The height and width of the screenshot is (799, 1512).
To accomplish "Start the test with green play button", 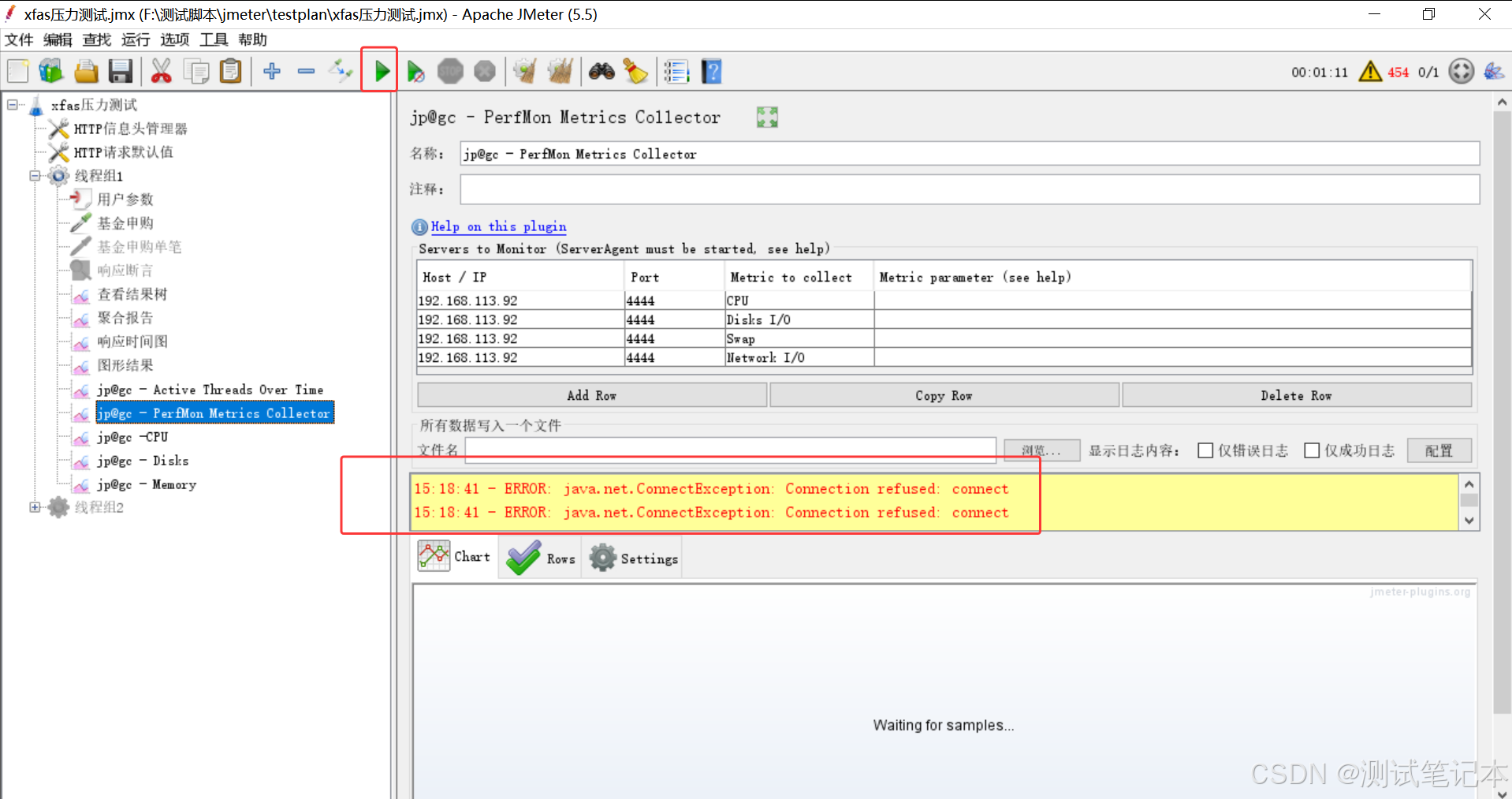I will point(382,71).
